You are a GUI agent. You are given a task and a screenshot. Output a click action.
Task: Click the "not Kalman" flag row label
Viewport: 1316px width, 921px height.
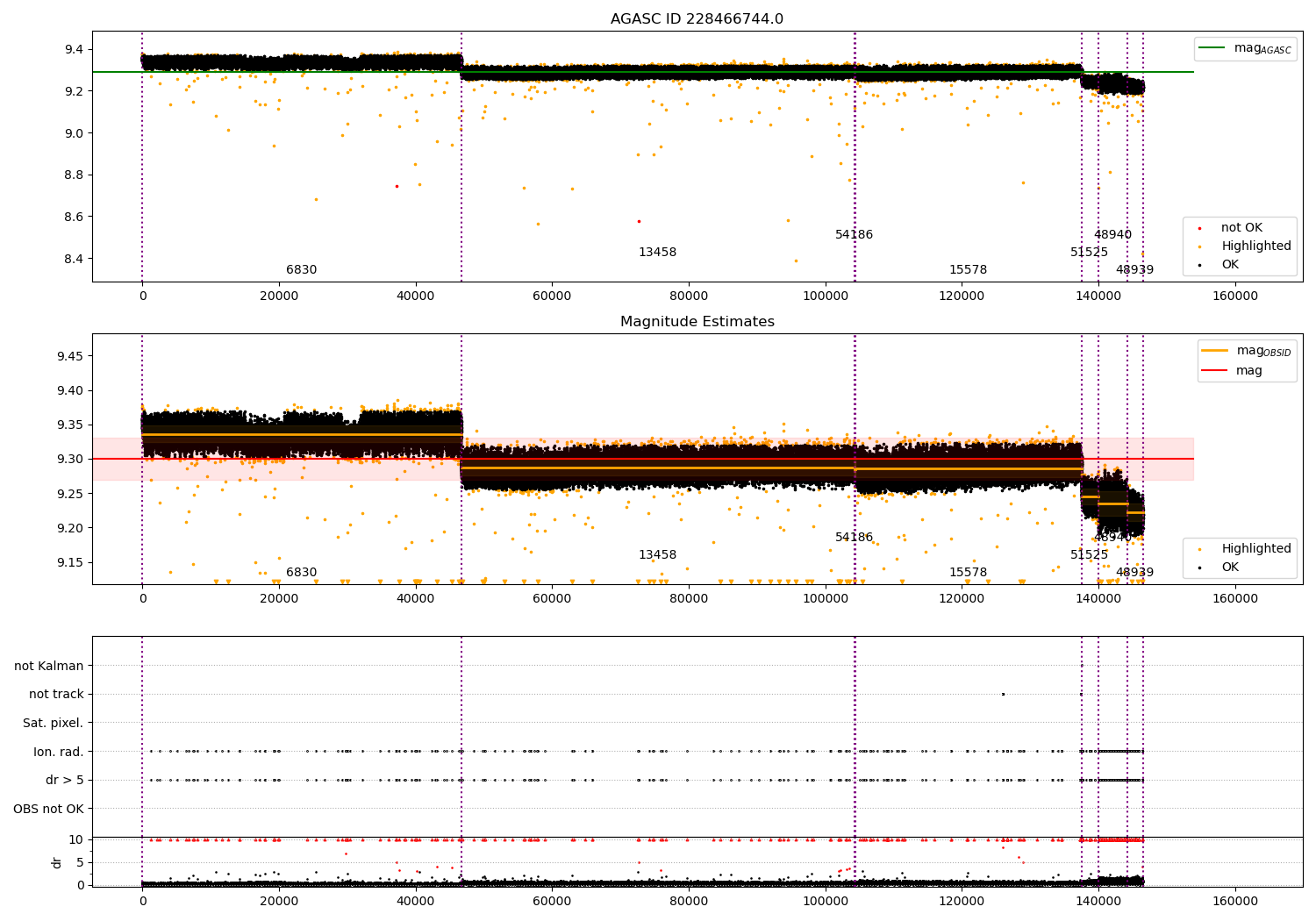(49, 666)
